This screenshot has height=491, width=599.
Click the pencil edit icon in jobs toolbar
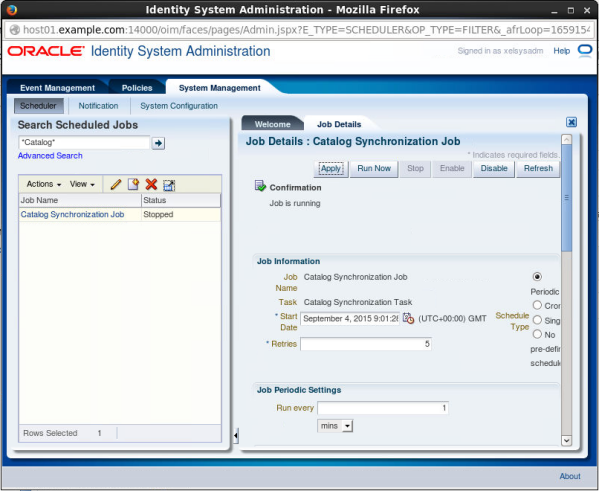click(116, 185)
